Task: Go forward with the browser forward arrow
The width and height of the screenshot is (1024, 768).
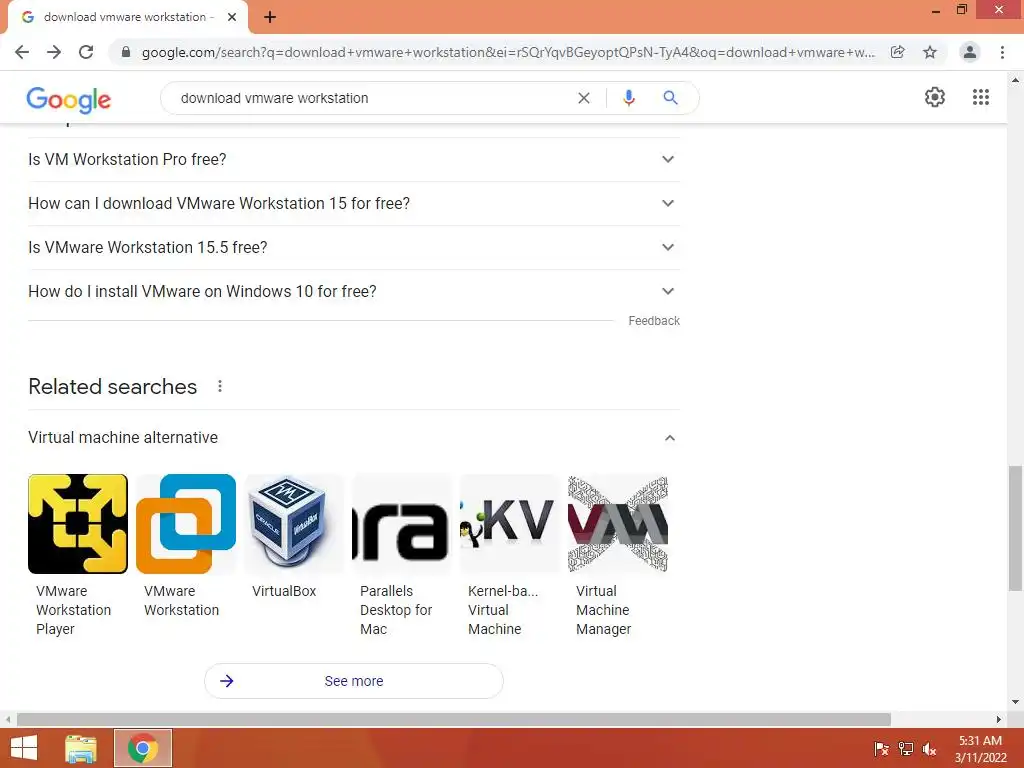Action: [x=54, y=52]
